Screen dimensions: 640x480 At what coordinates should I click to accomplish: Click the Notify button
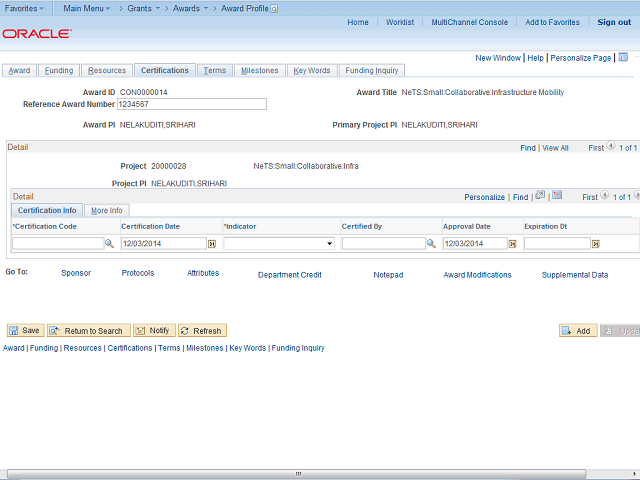[x=154, y=330]
